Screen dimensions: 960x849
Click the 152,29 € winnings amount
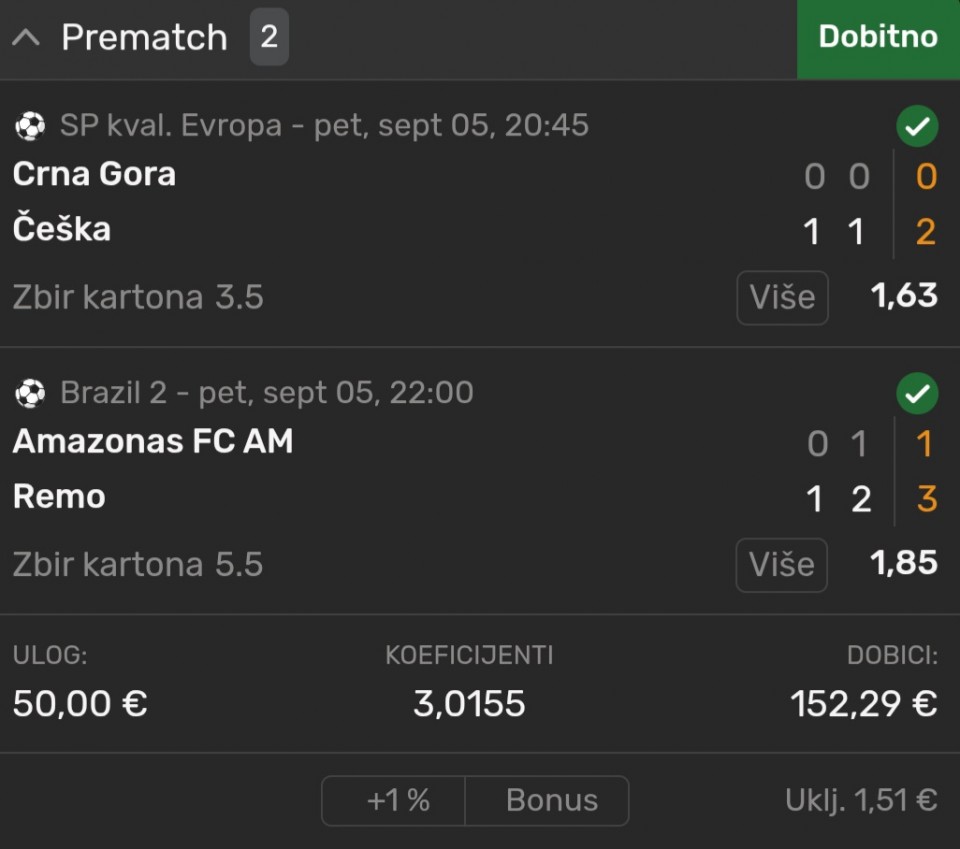(864, 703)
